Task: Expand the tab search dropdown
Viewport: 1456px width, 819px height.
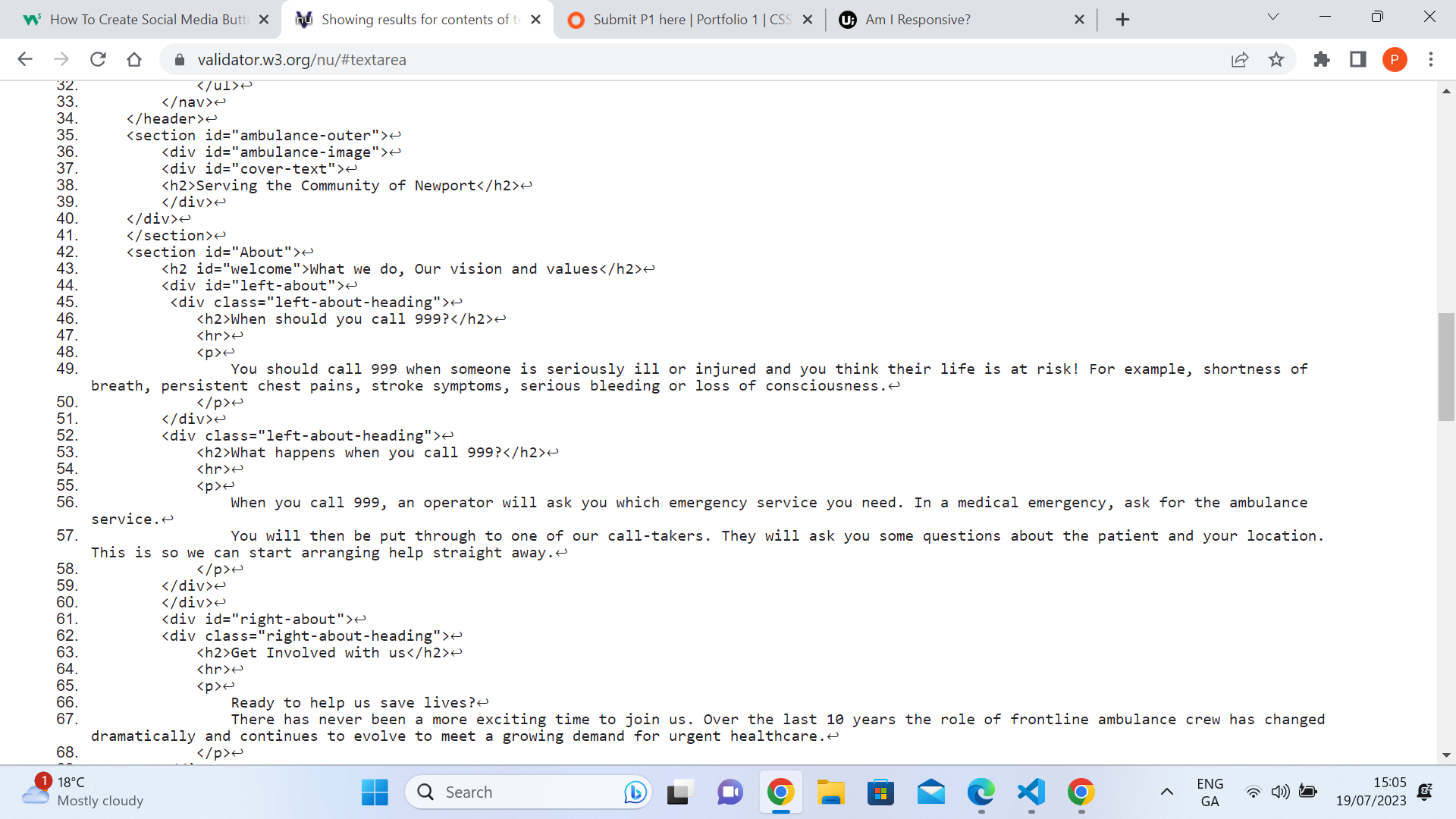Action: pos(1273,17)
